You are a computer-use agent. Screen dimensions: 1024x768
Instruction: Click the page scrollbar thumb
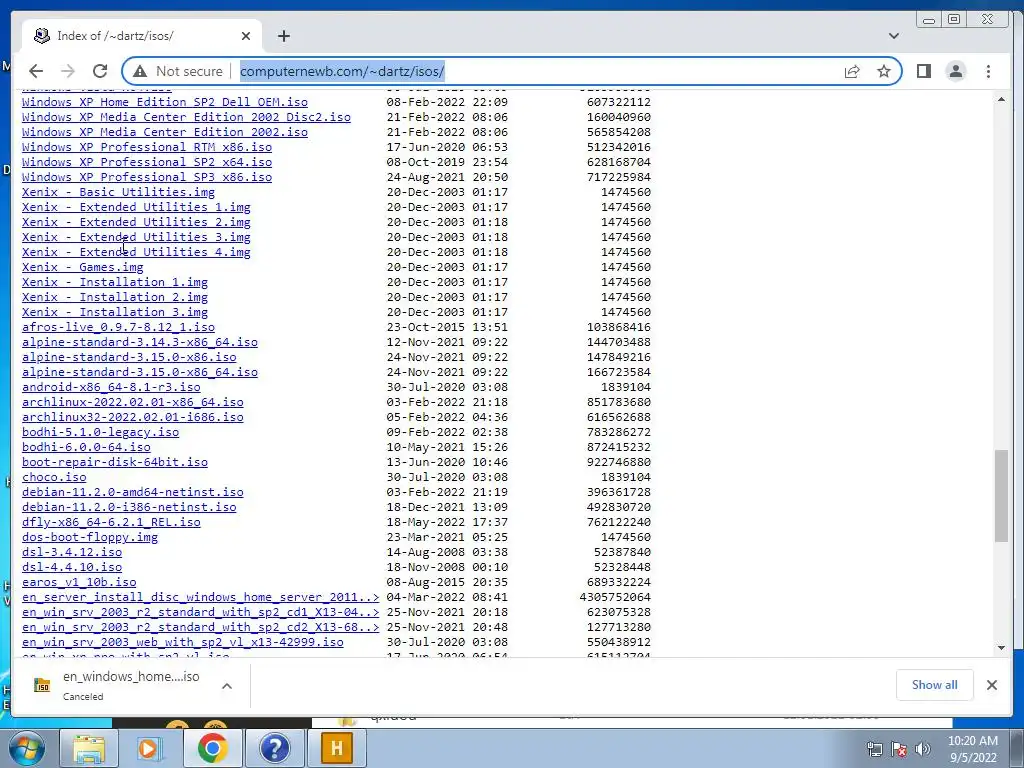(x=1001, y=496)
